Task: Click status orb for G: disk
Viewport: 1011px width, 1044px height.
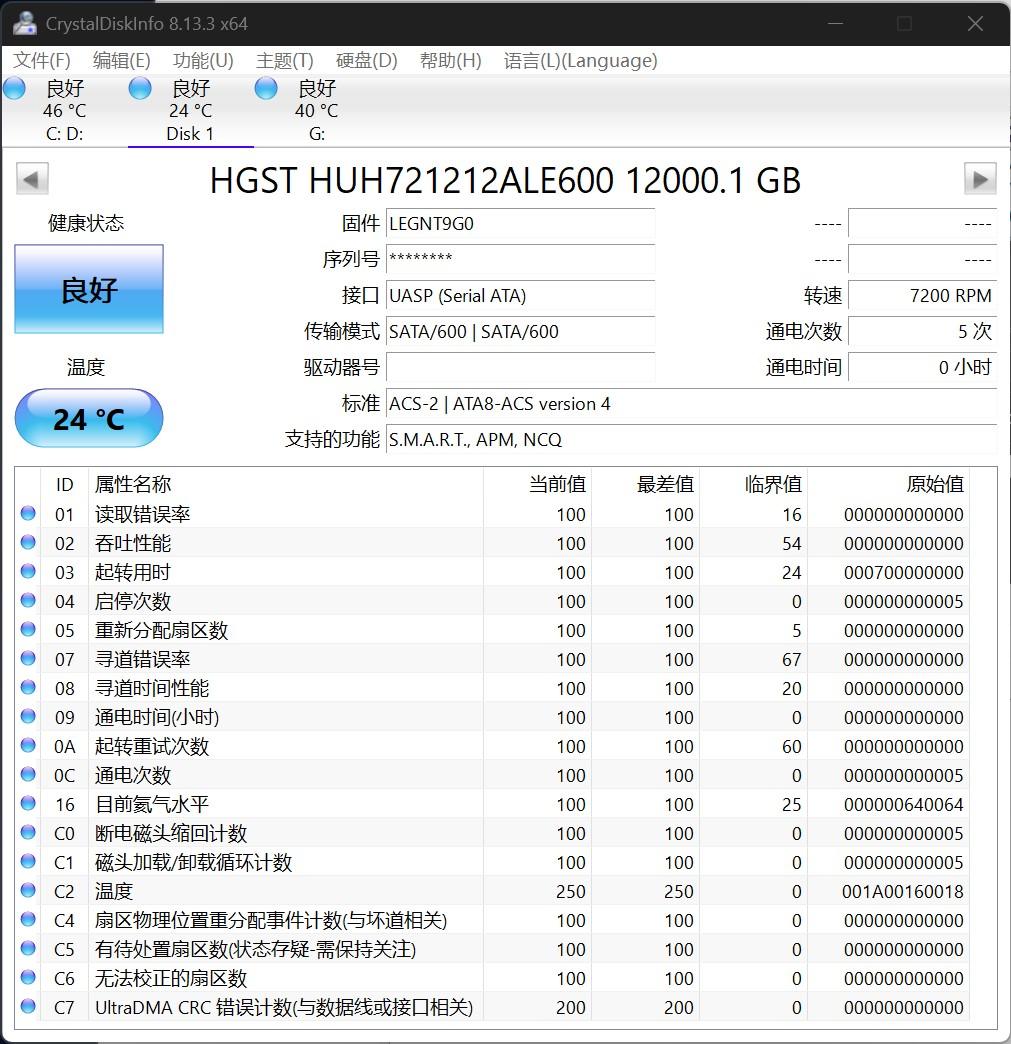Action: click(x=266, y=88)
